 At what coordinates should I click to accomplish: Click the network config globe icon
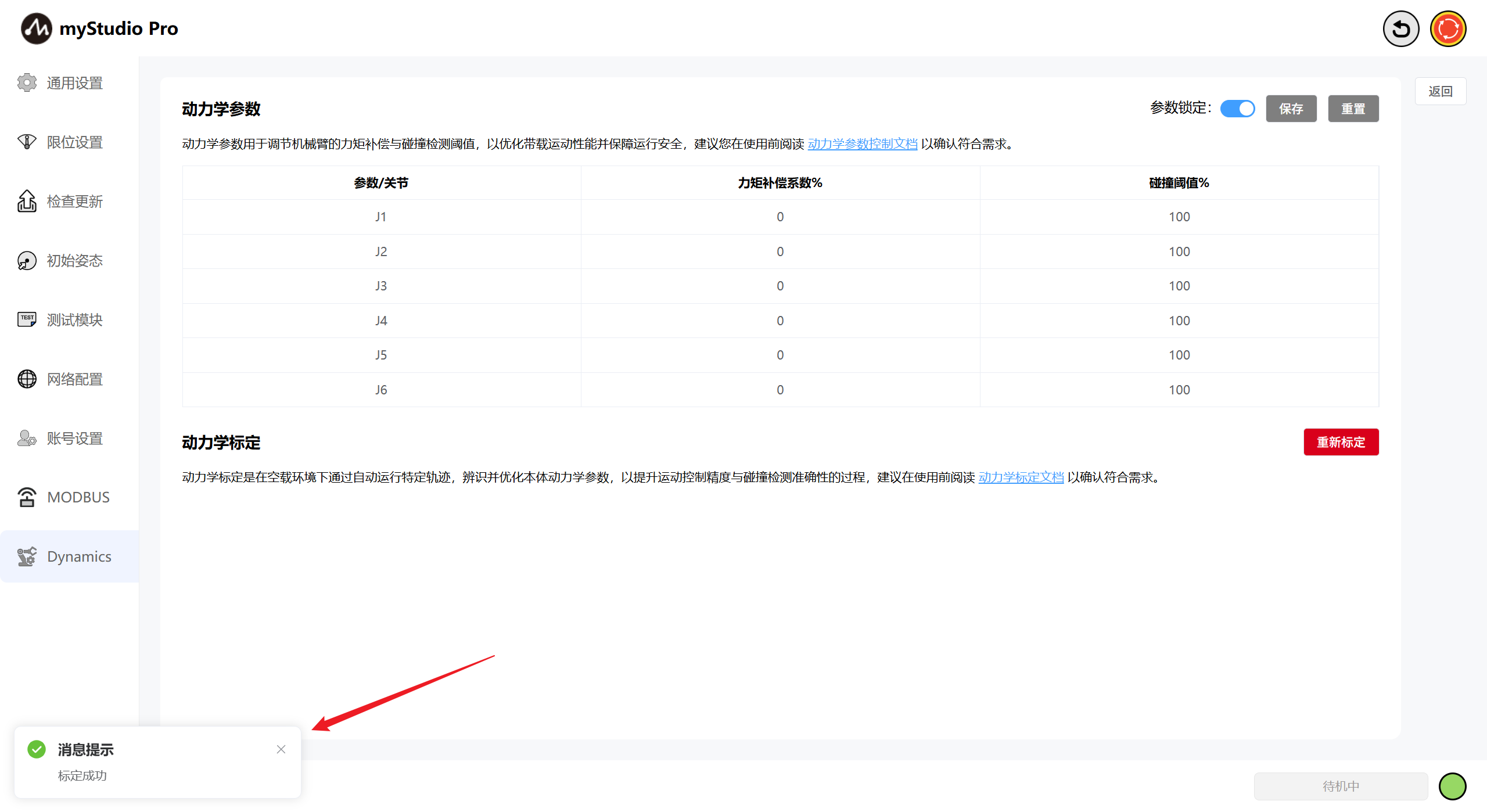27,379
